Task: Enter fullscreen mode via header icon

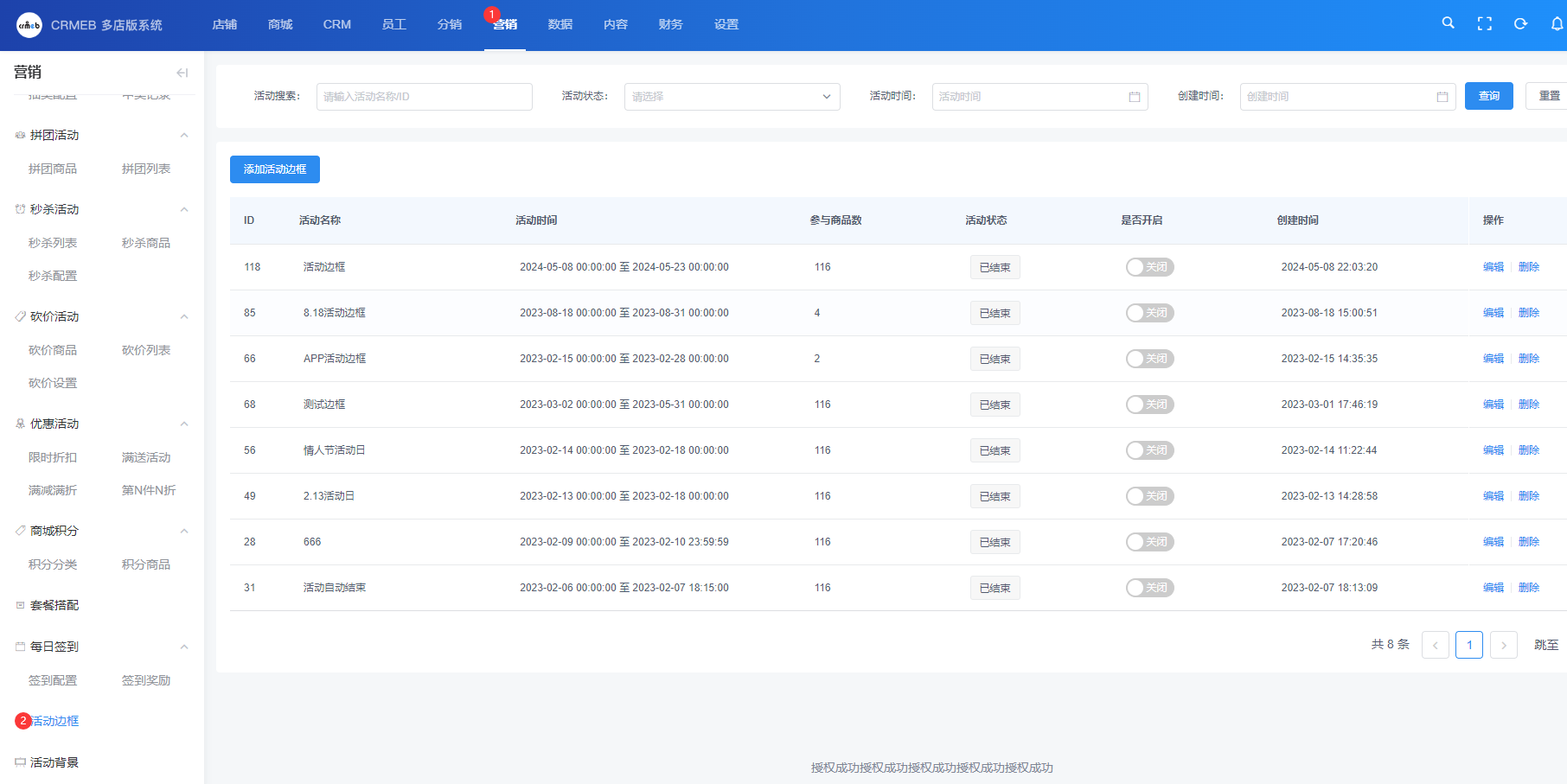Action: [x=1484, y=24]
